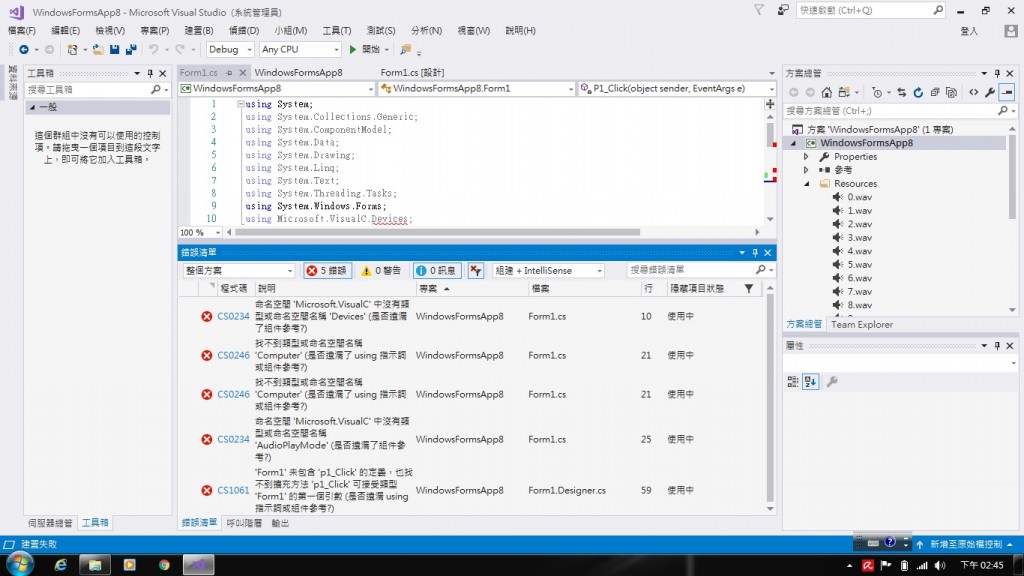Click the Collapse All icon in Solution Explorer
Screen dimensions: 1024x576
point(935,93)
